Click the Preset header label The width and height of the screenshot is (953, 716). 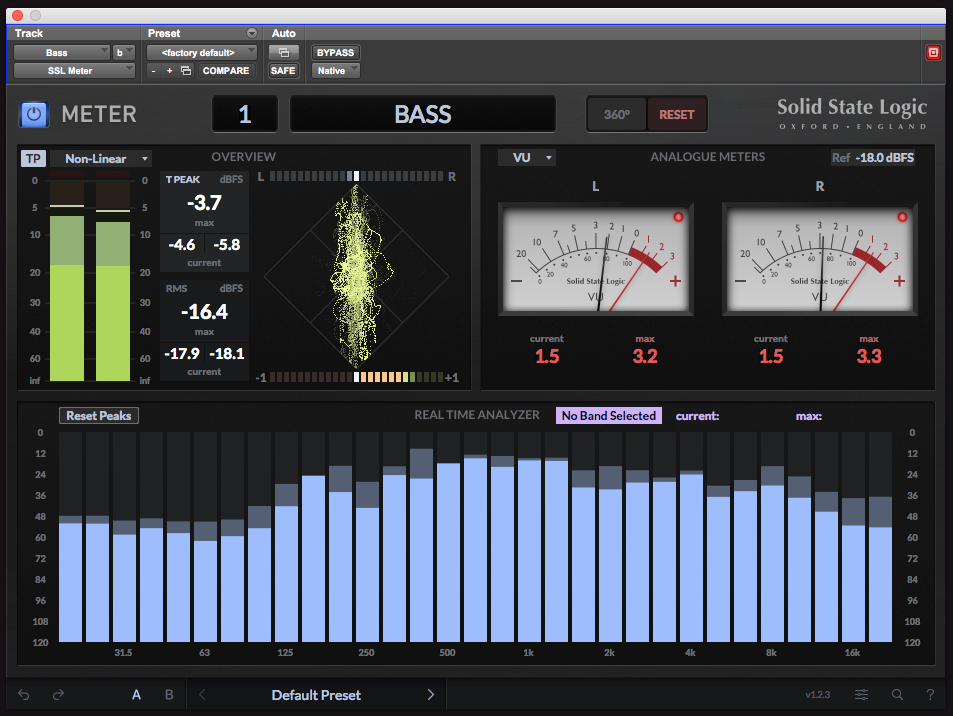click(163, 33)
